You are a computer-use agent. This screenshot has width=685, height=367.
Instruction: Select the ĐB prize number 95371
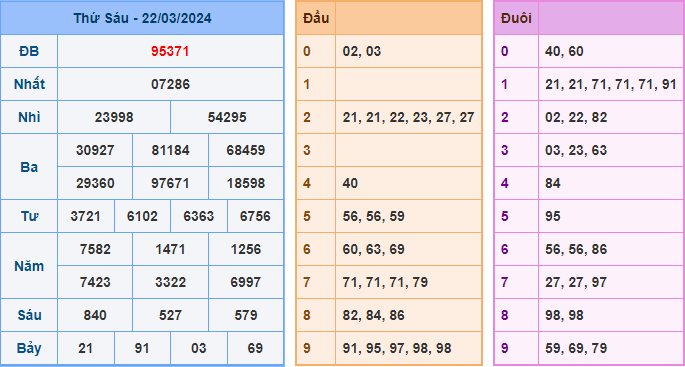tap(170, 52)
